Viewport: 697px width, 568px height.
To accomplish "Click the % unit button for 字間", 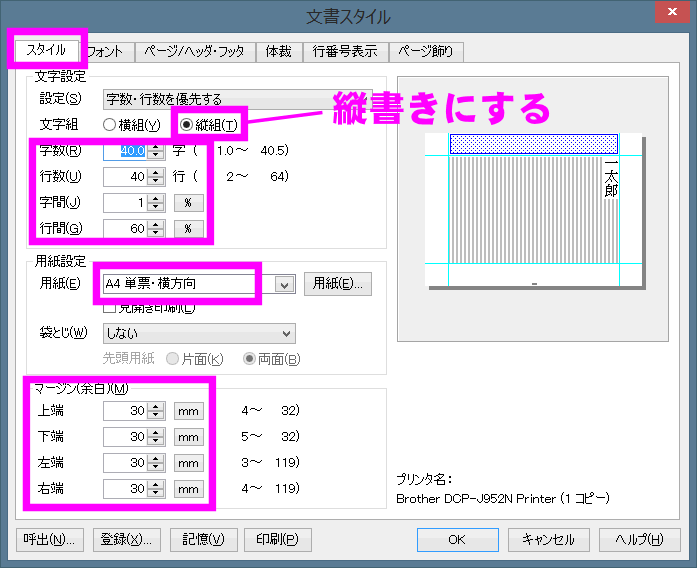I will pyautogui.click(x=187, y=202).
